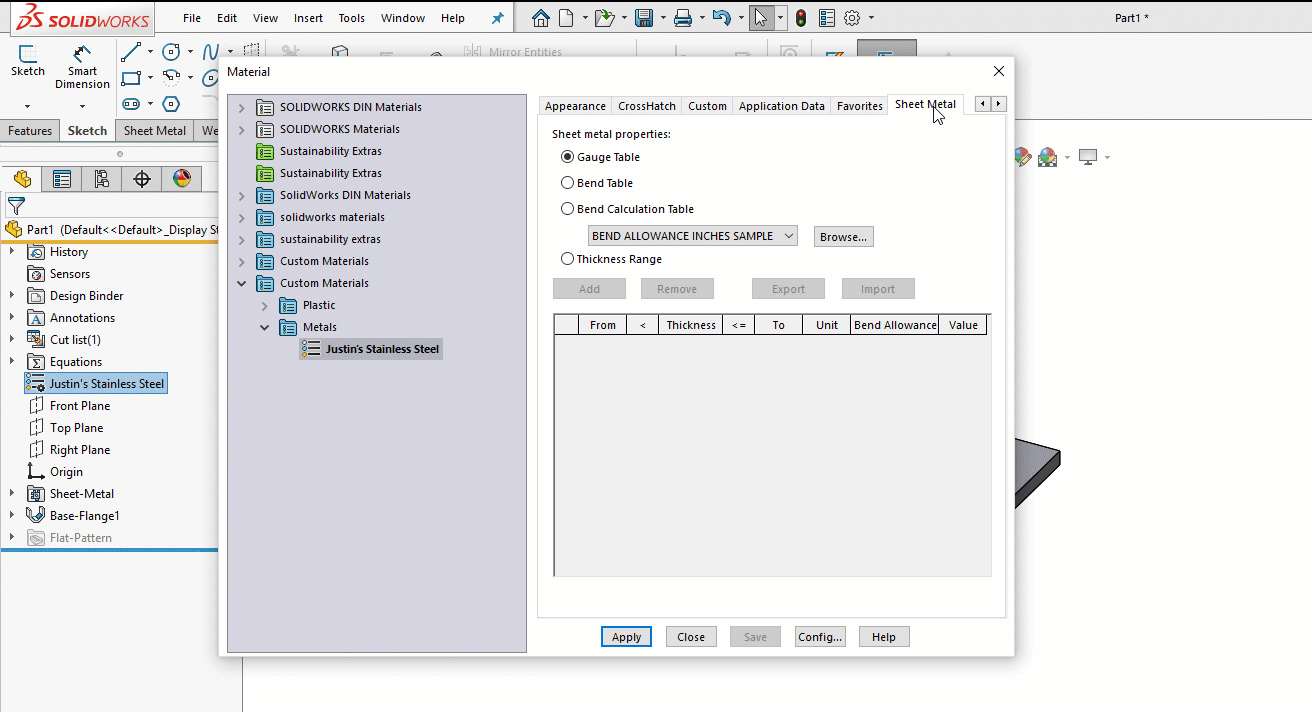Select the Line sketch tool
The width and height of the screenshot is (1312, 712).
coord(130,51)
